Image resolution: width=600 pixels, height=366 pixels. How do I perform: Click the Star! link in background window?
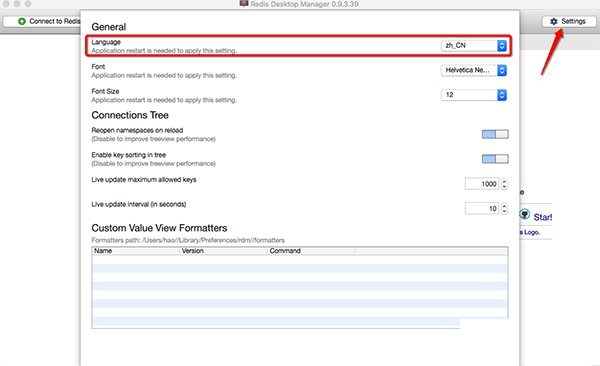click(543, 217)
